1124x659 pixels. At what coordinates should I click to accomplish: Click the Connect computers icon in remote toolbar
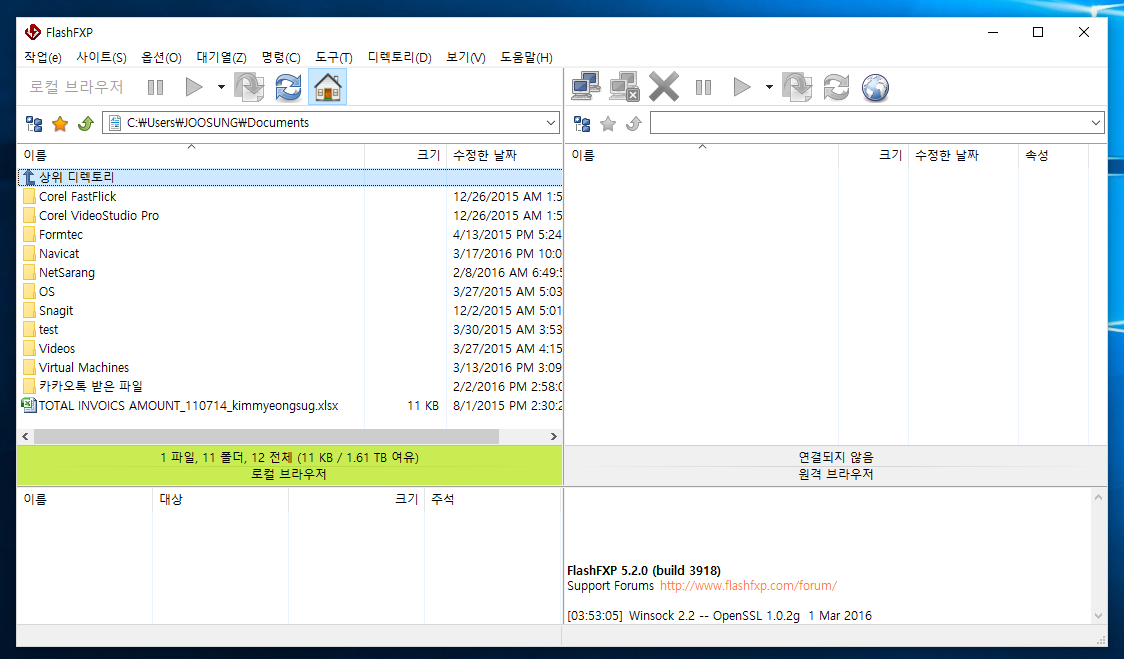(x=586, y=88)
